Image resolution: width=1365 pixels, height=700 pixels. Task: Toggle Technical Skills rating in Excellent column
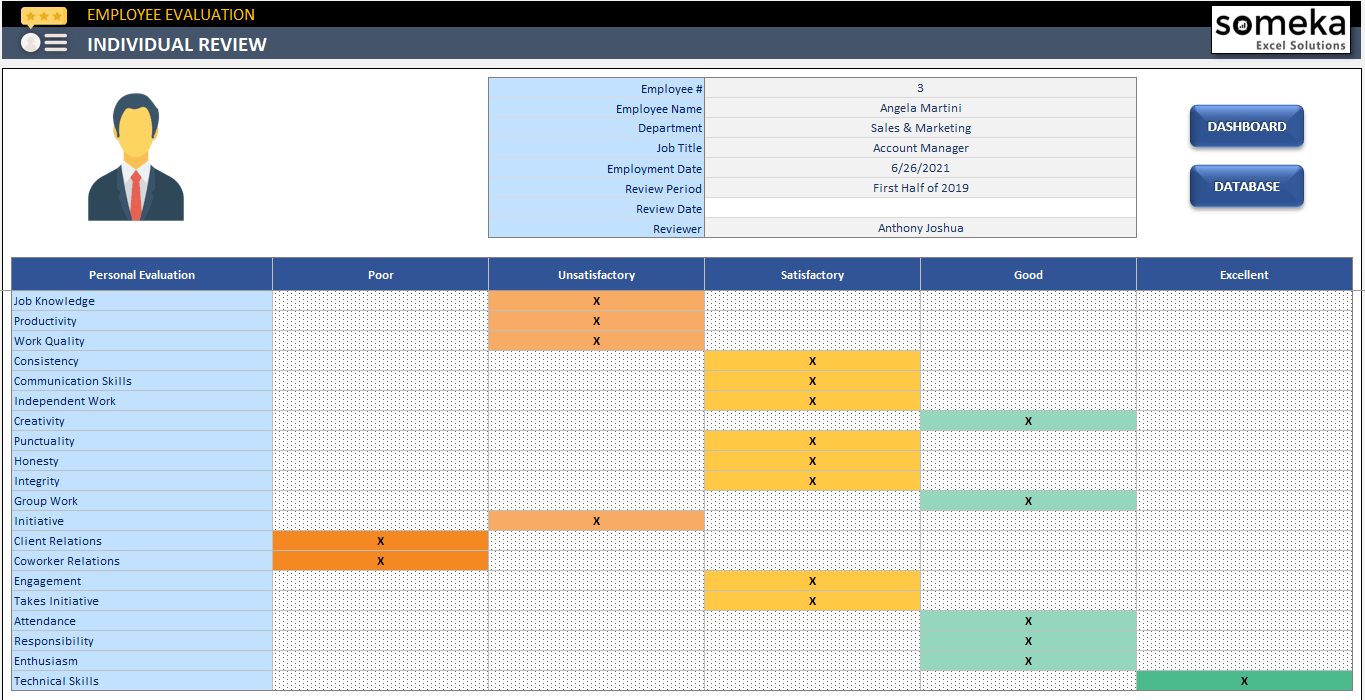(x=1244, y=680)
